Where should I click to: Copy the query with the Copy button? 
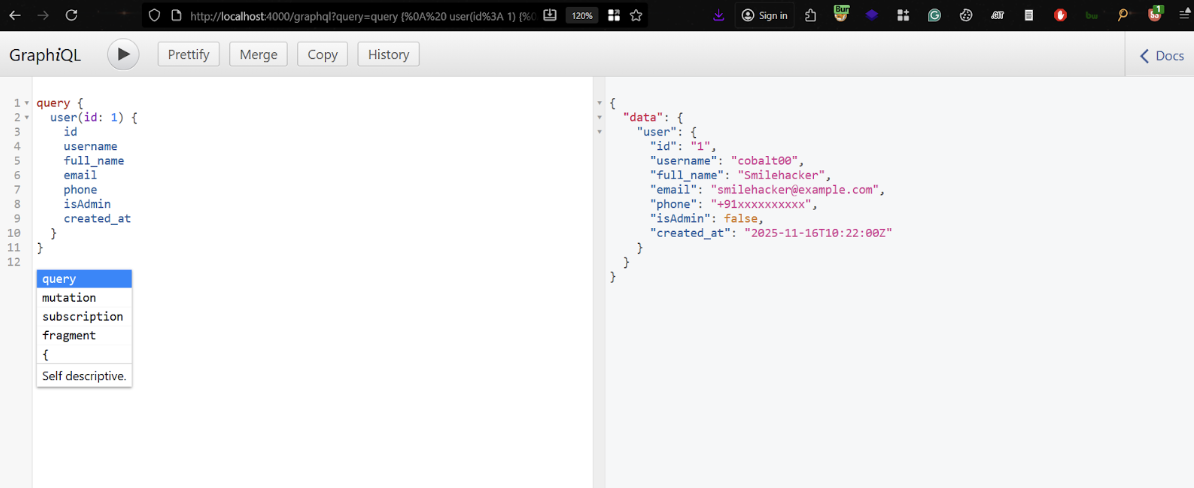(323, 55)
